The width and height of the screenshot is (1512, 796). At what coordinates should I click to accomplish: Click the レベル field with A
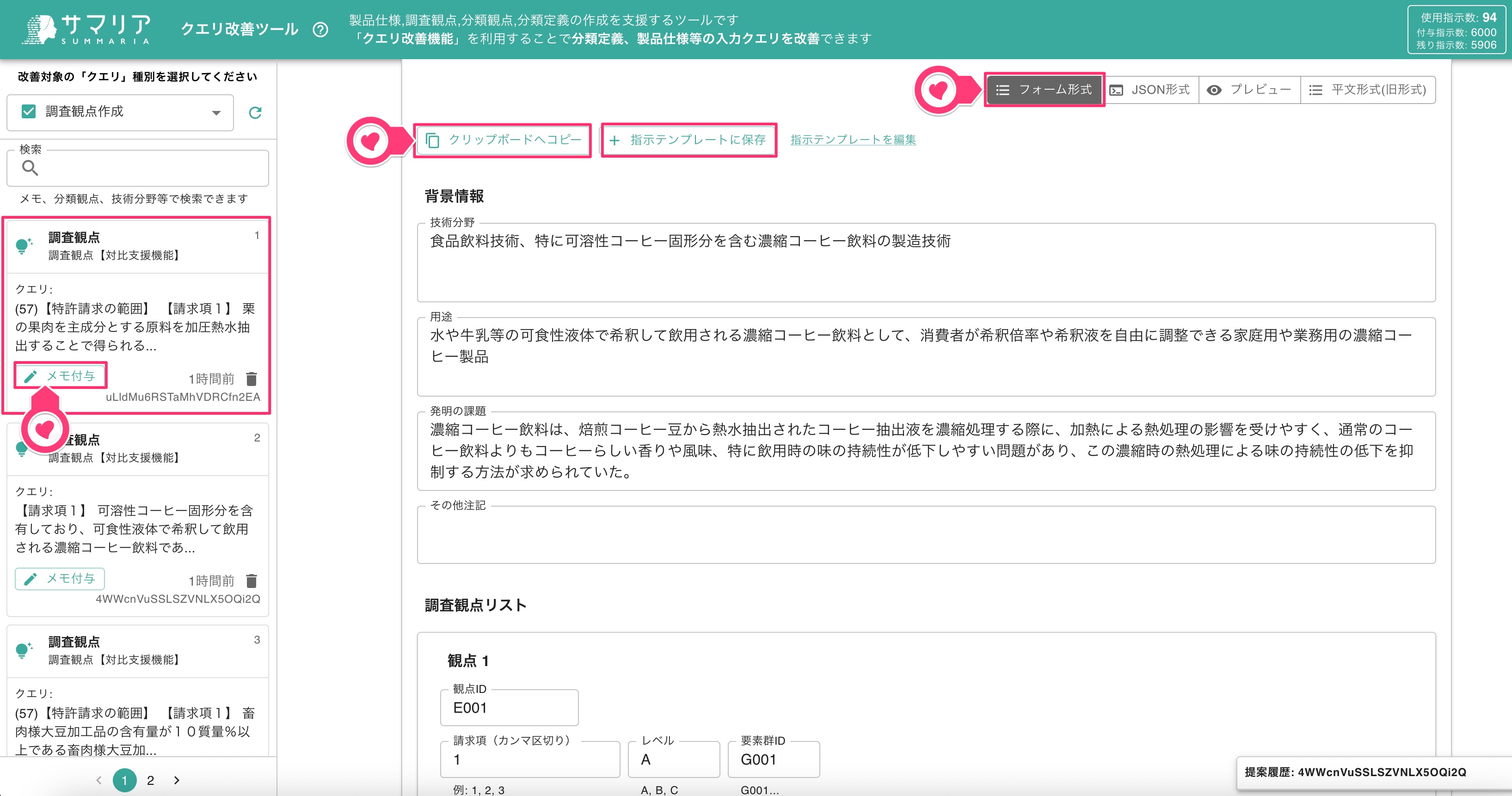tap(674, 759)
